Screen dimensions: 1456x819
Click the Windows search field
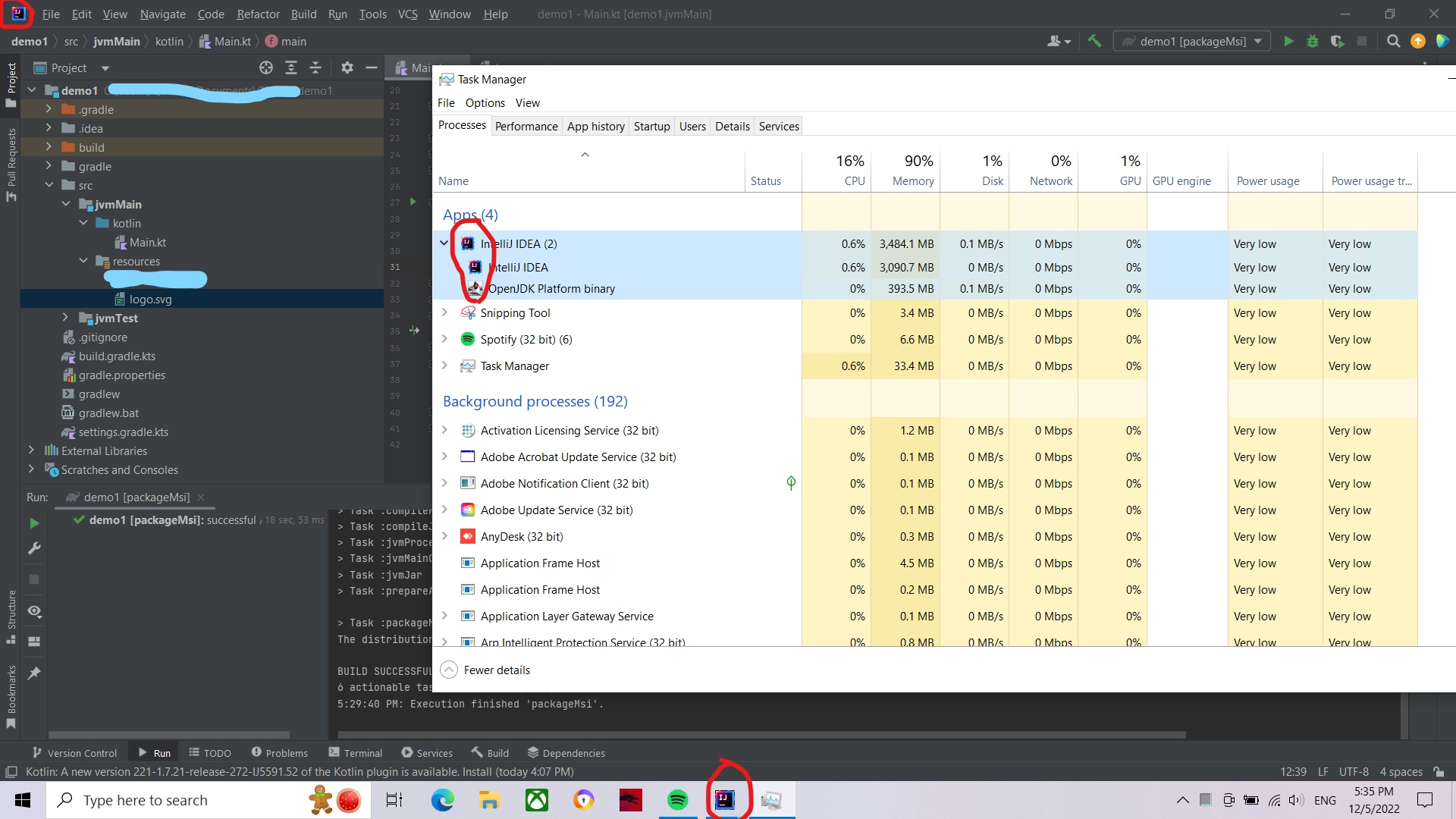(190, 800)
